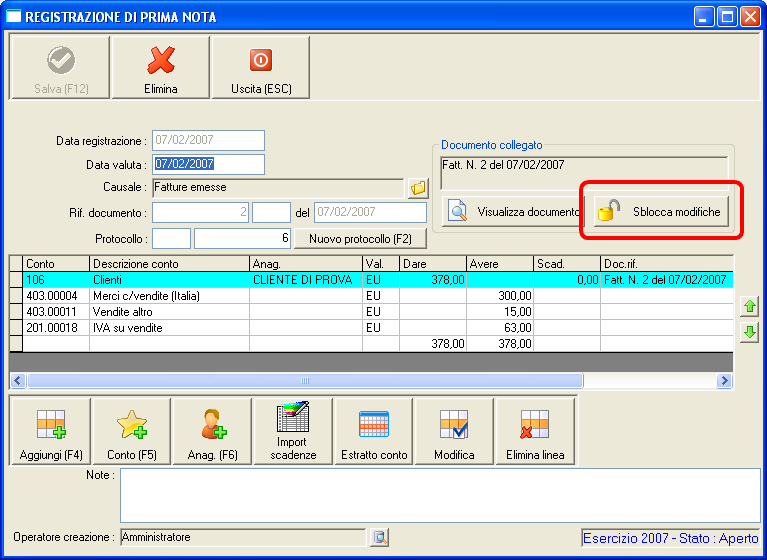Click the Avere column header
Image resolution: width=767 pixels, height=560 pixels.
(500, 264)
